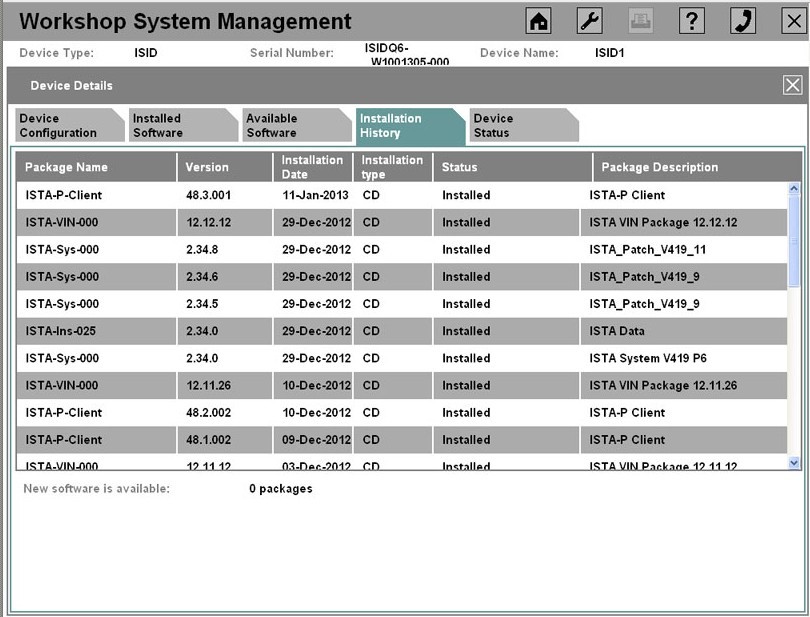Sort by Version column header
The image size is (810, 617).
click(225, 167)
